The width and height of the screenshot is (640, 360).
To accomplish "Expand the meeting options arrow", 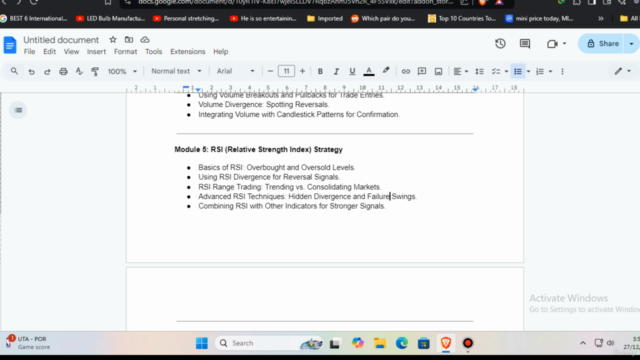I will tap(564, 44).
